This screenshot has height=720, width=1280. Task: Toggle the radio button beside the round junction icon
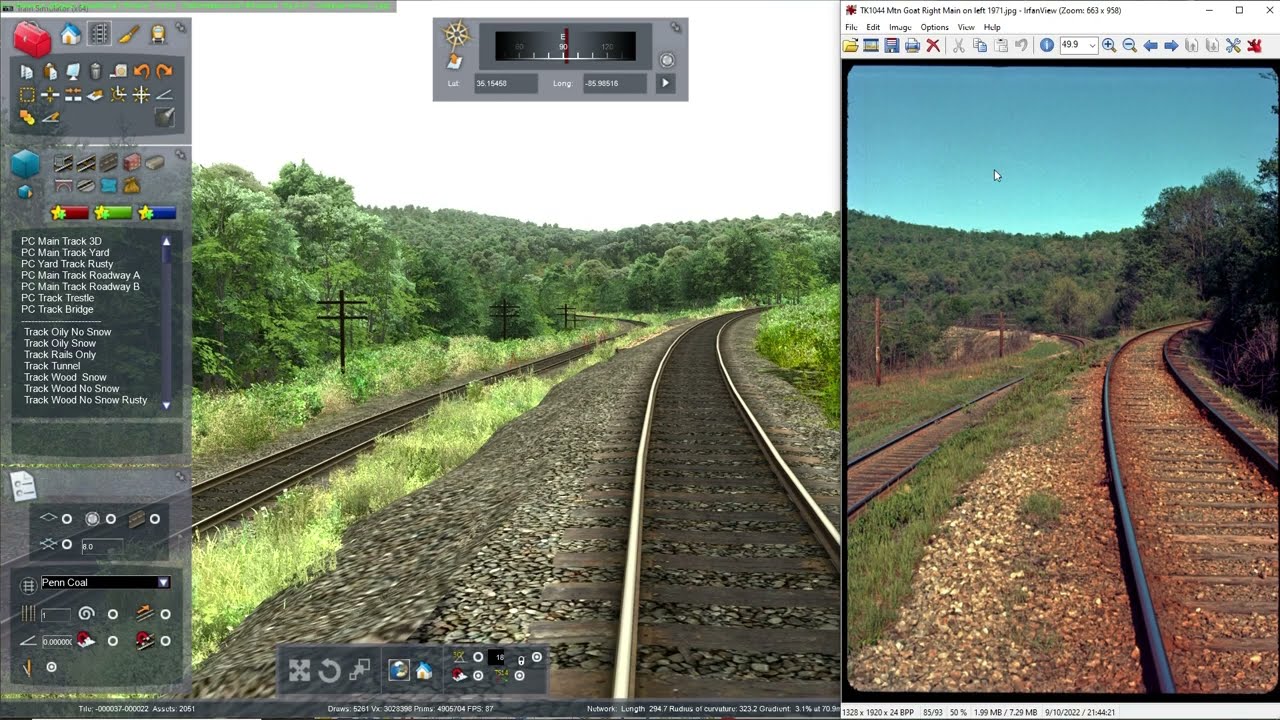click(x=111, y=519)
